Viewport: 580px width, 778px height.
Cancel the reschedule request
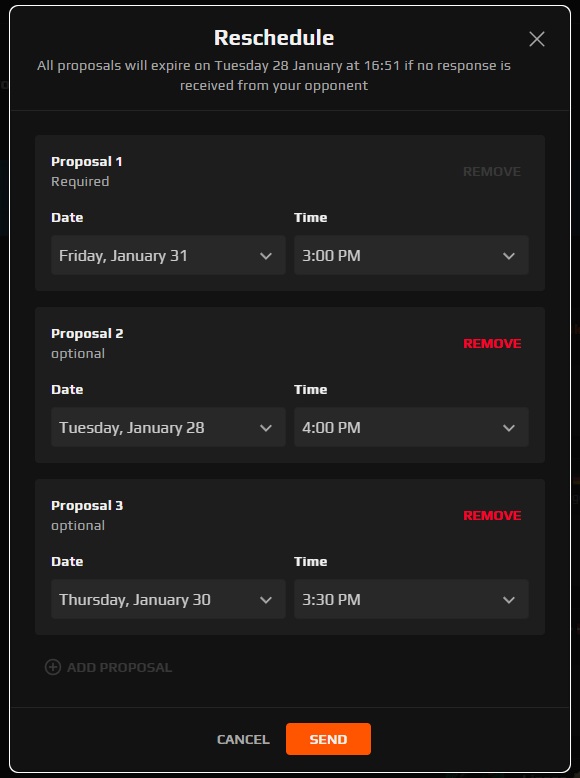(x=243, y=739)
